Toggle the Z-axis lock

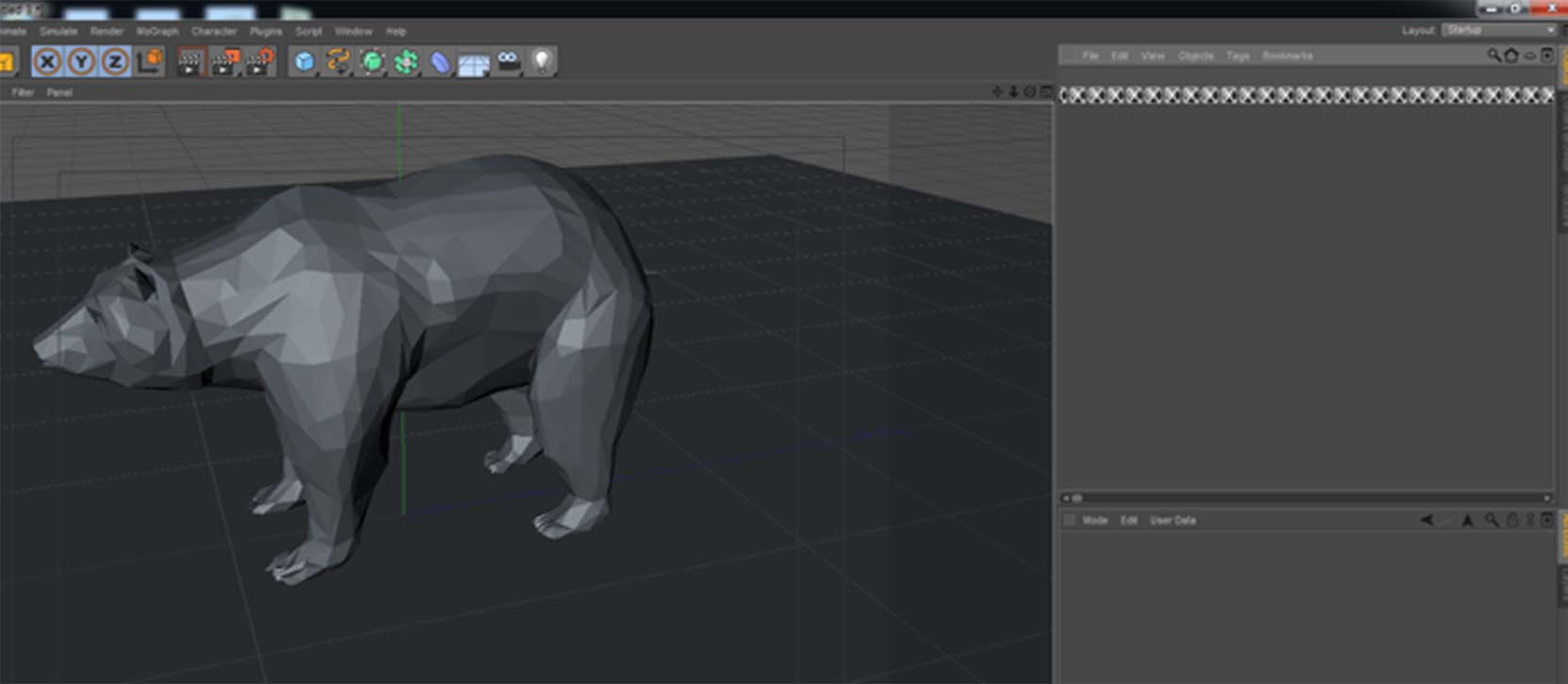115,62
